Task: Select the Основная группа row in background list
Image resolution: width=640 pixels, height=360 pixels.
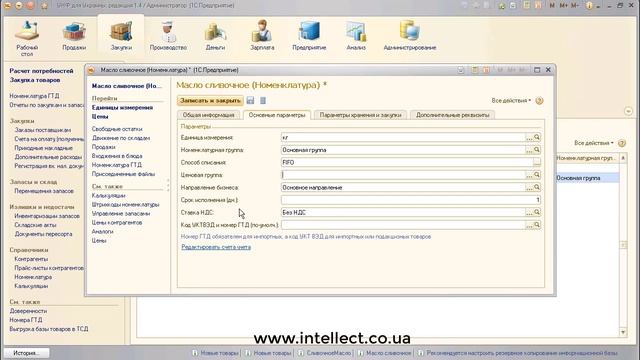Action: coord(587,178)
